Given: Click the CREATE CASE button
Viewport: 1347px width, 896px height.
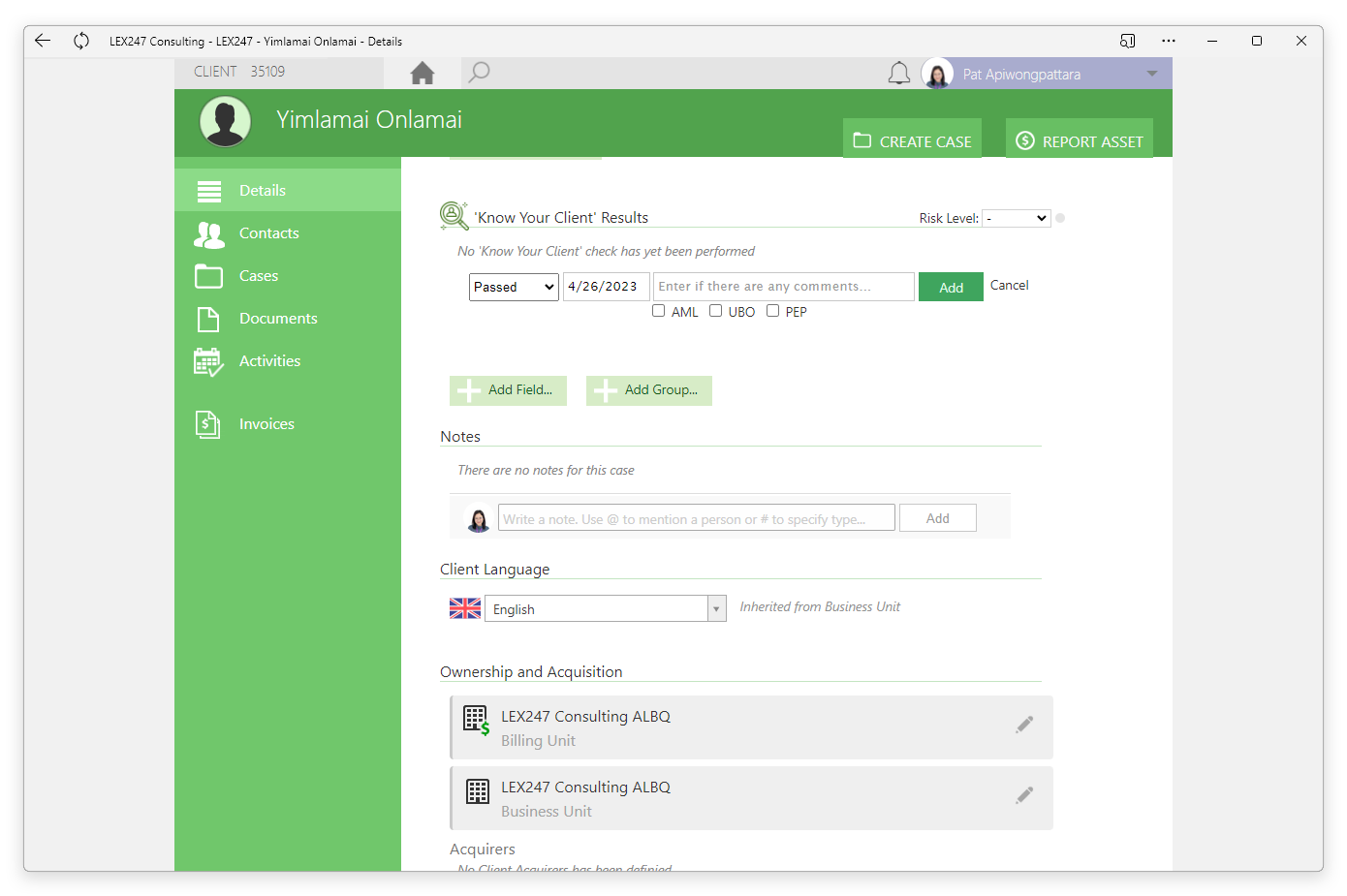Looking at the screenshot, I should 912,139.
